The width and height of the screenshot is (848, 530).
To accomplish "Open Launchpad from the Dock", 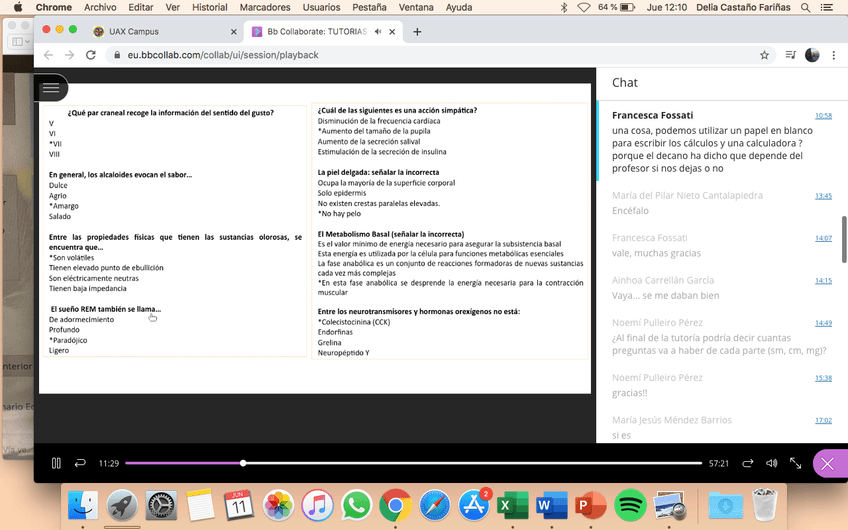I will coord(122,506).
